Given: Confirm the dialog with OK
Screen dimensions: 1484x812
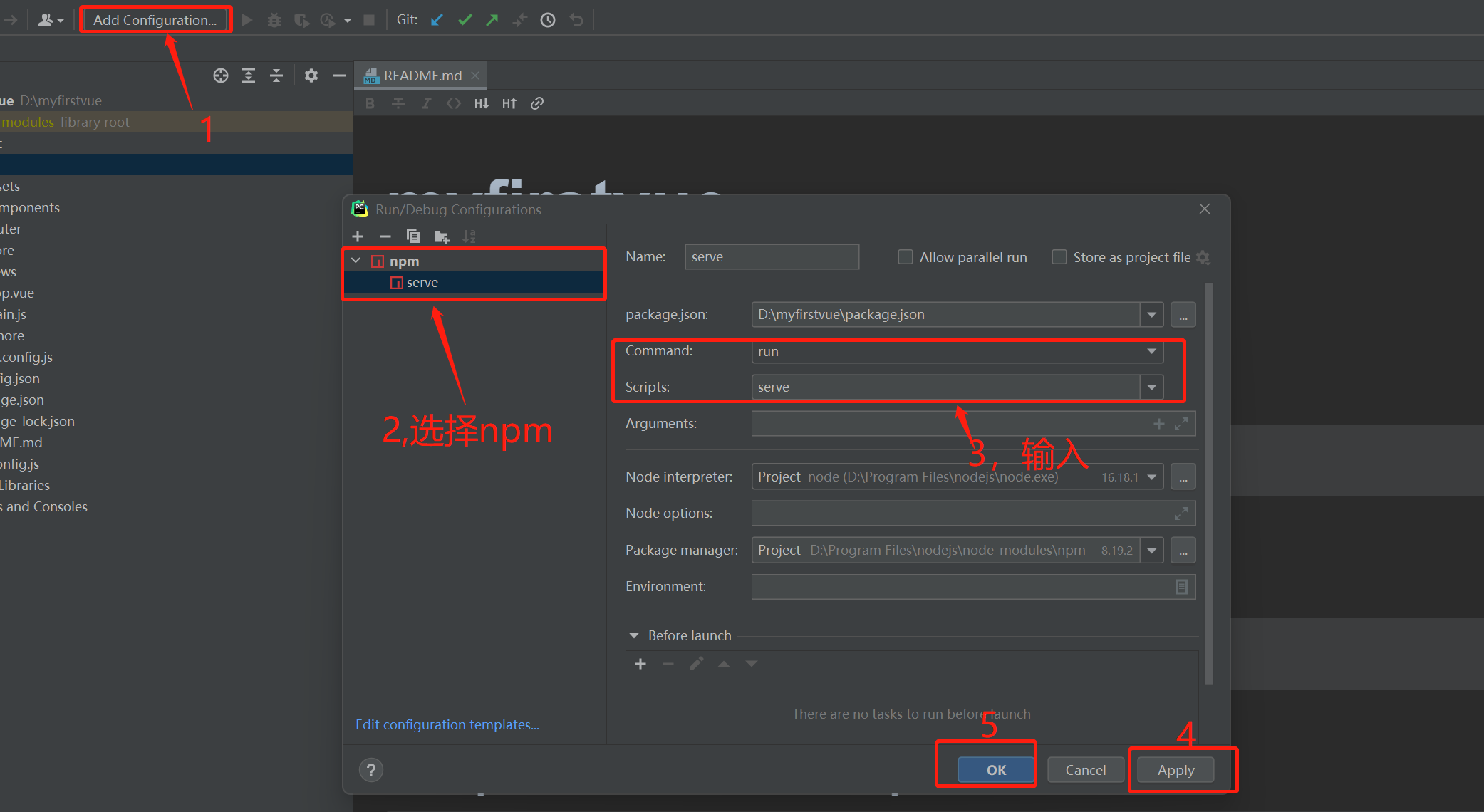Looking at the screenshot, I should pyautogui.click(x=996, y=770).
